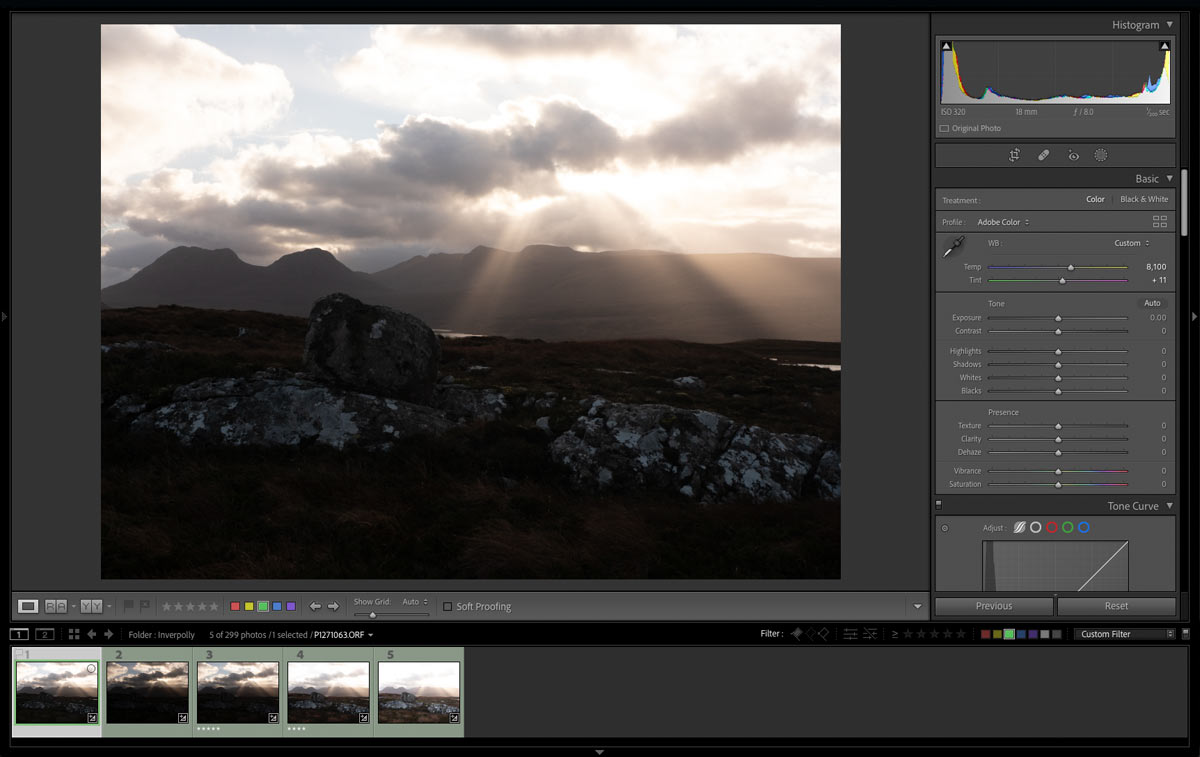Switch treatment to Black & White
This screenshot has width=1200, height=757.
pos(1143,199)
